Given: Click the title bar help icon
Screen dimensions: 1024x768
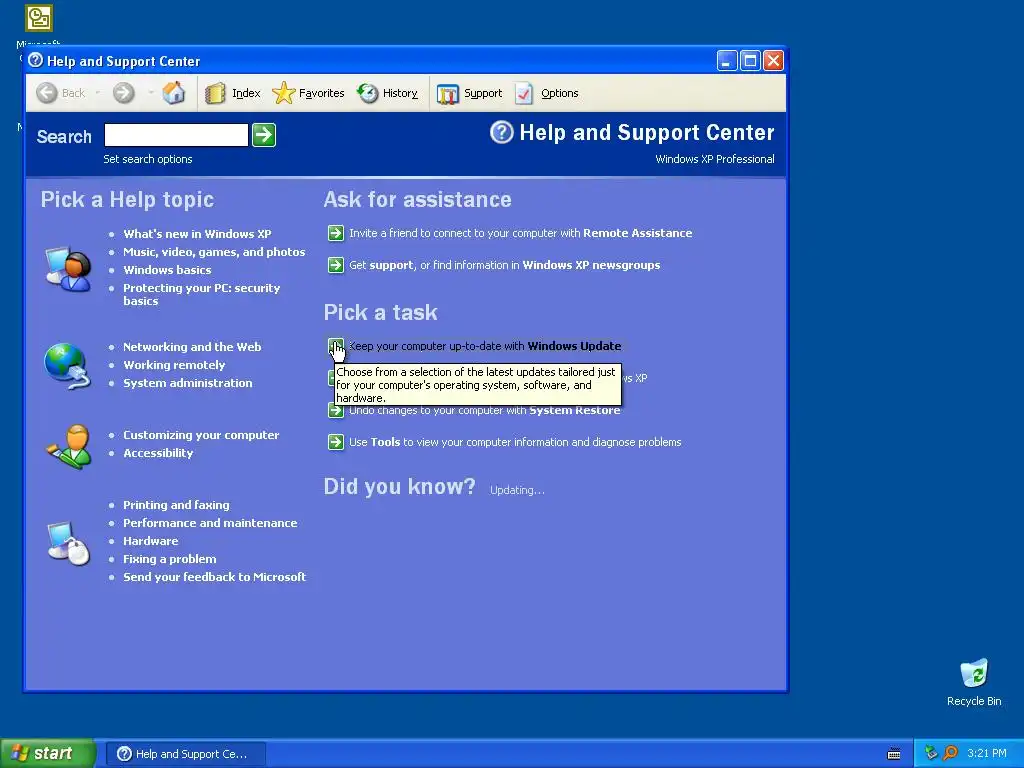Looking at the screenshot, I should [36, 61].
